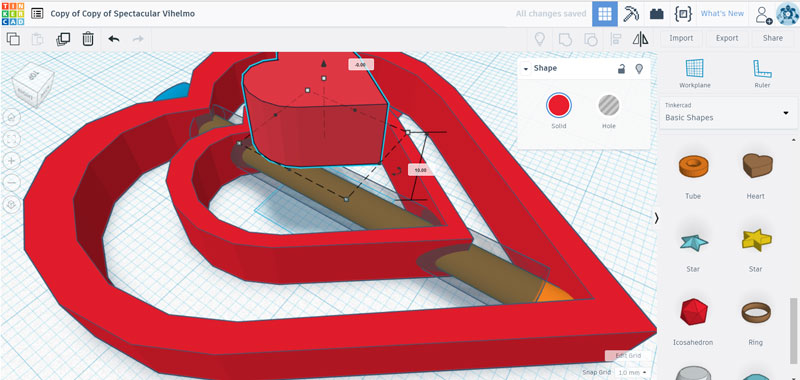Click the Edit Grid button
Image resolution: width=800 pixels, height=380 pixels.
click(627, 356)
